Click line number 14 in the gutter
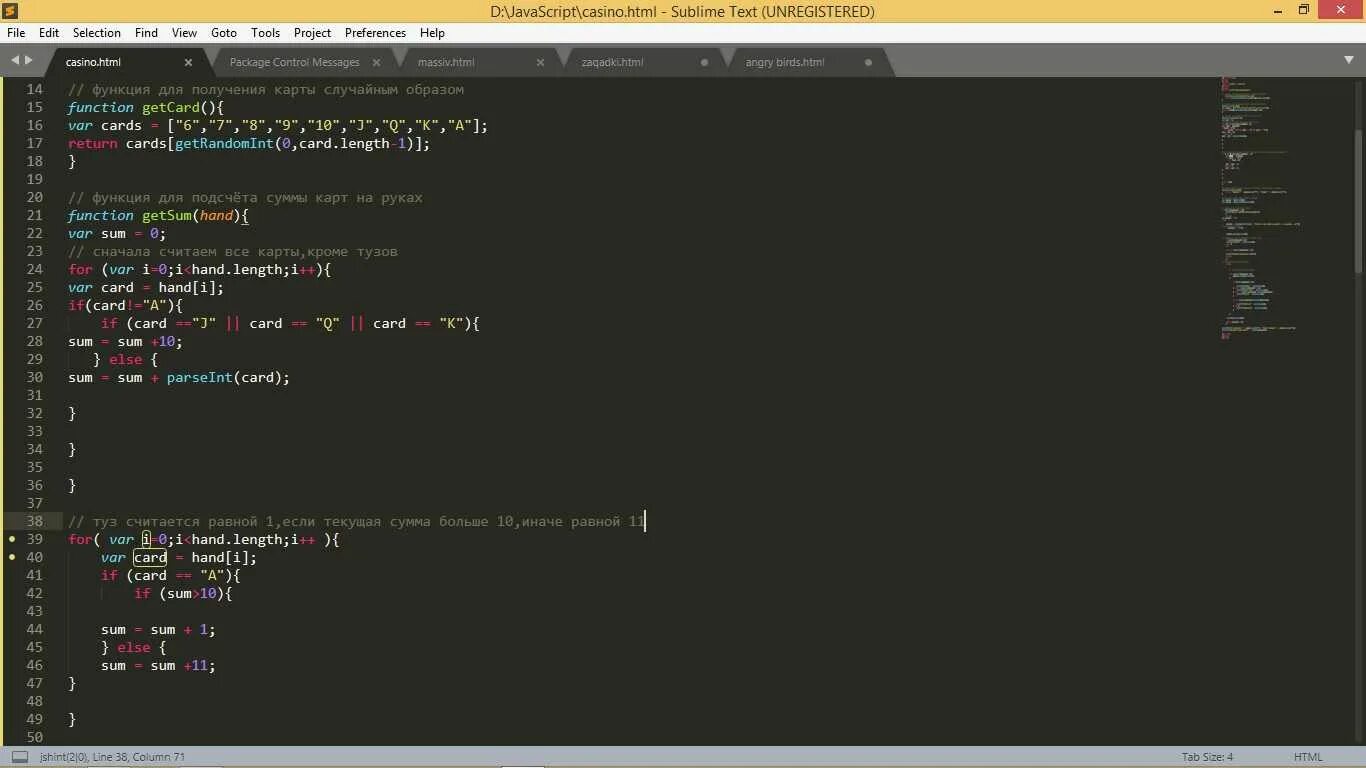This screenshot has height=768, width=1366. coord(34,89)
